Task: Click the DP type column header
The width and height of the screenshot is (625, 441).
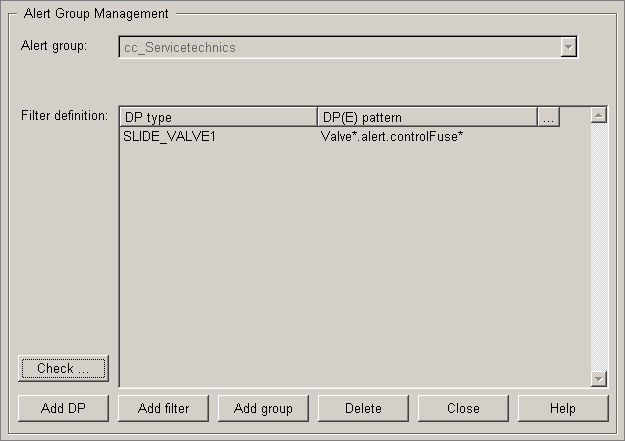Action: (217, 117)
